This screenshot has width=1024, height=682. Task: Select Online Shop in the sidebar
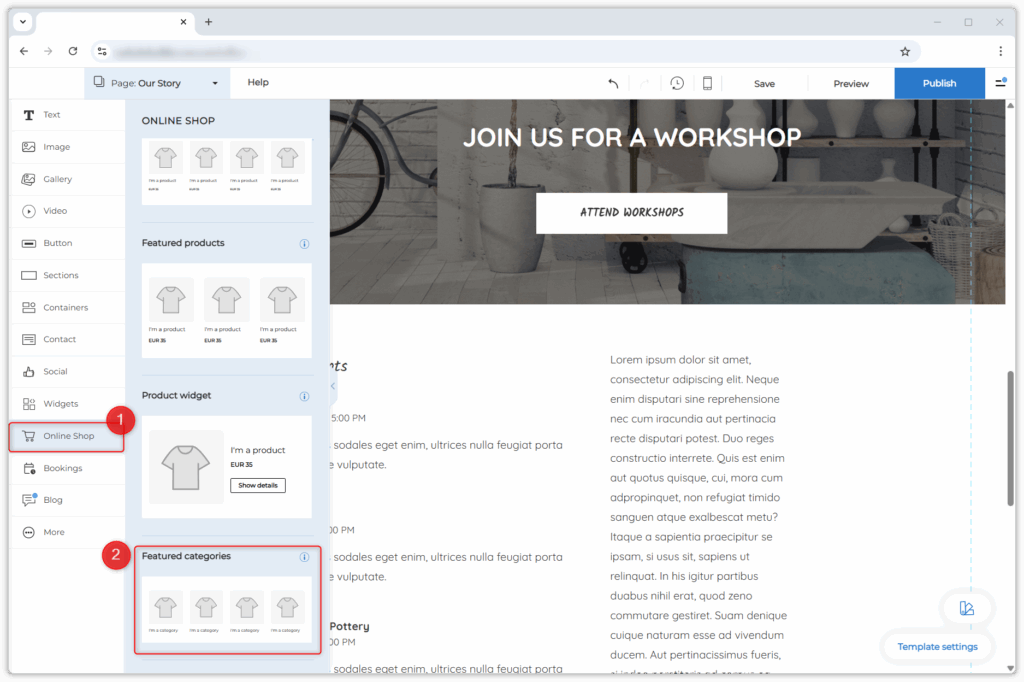click(67, 436)
